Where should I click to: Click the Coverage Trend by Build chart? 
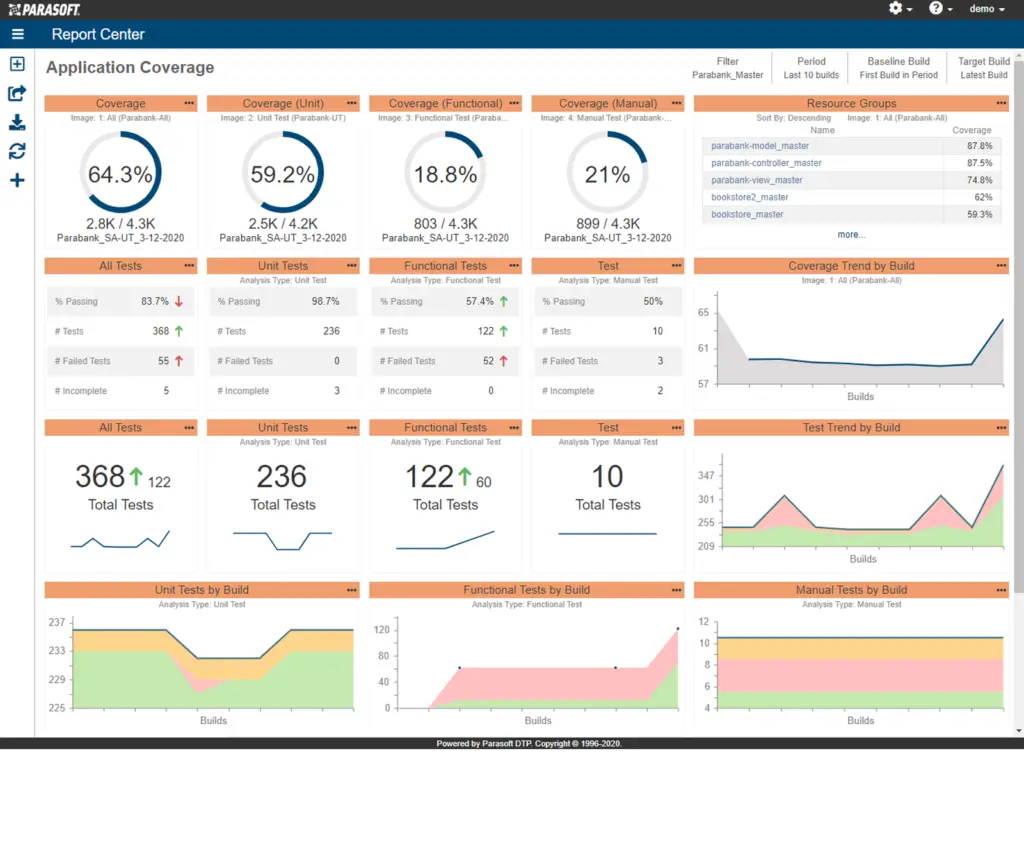point(859,339)
